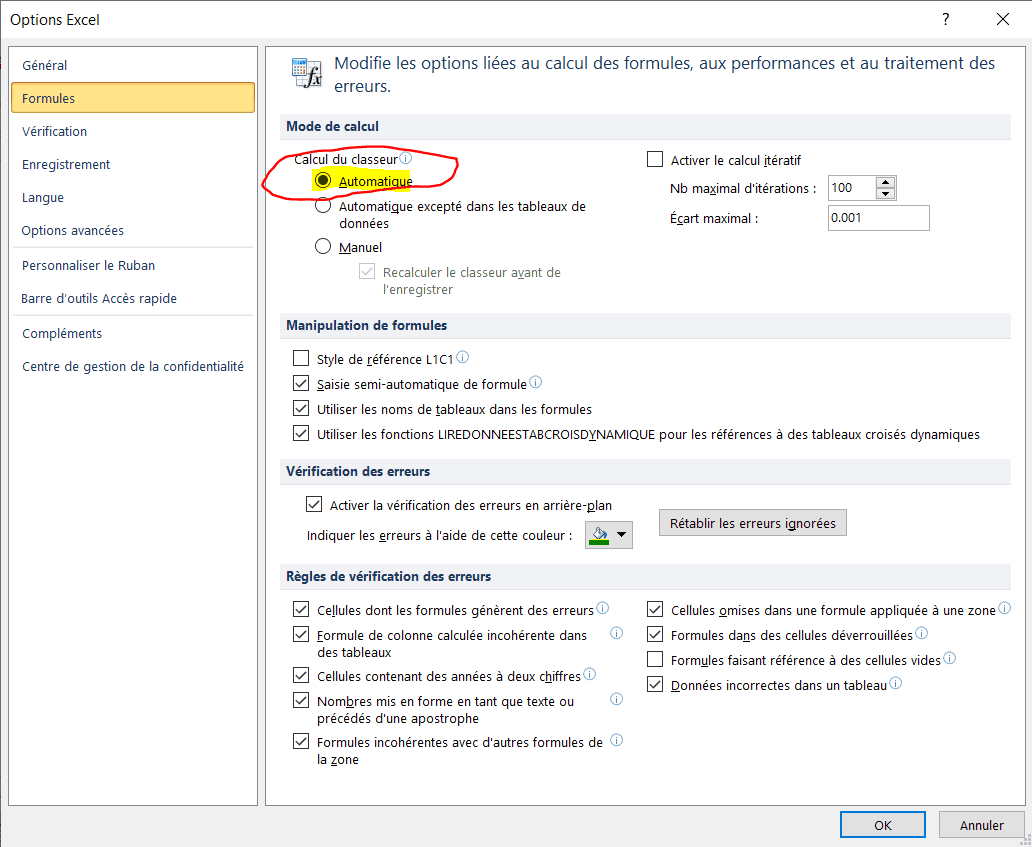This screenshot has height=847, width=1032.
Task: Click info icon for Cellules dont les formules génèrent des erreurs
Action: click(602, 608)
